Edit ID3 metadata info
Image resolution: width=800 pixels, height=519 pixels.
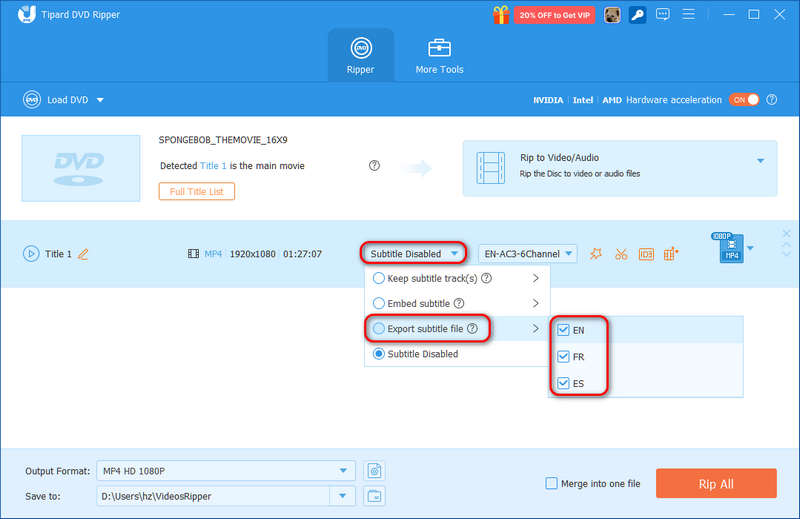pyautogui.click(x=646, y=254)
